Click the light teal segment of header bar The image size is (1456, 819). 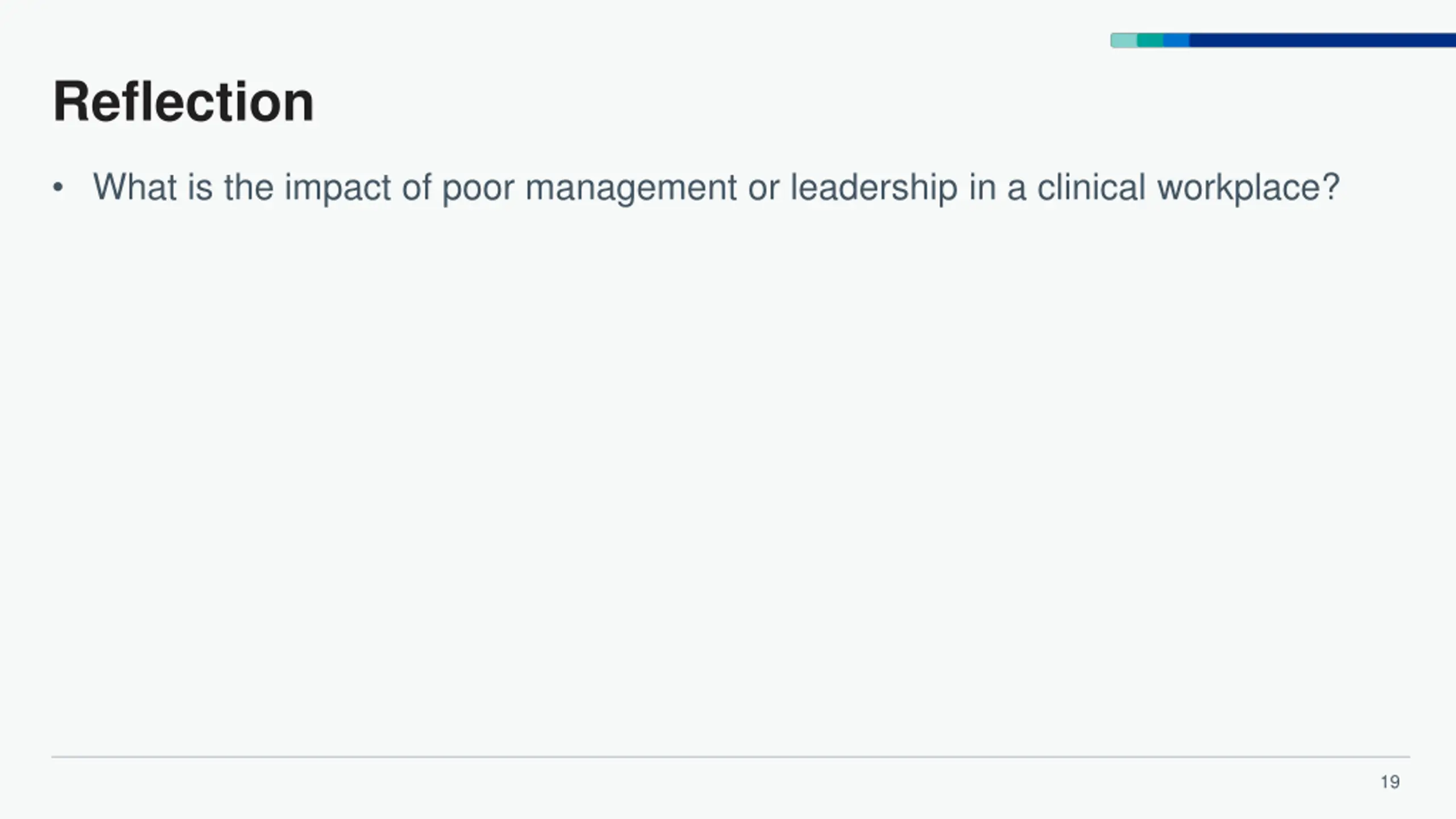[x=1124, y=40]
